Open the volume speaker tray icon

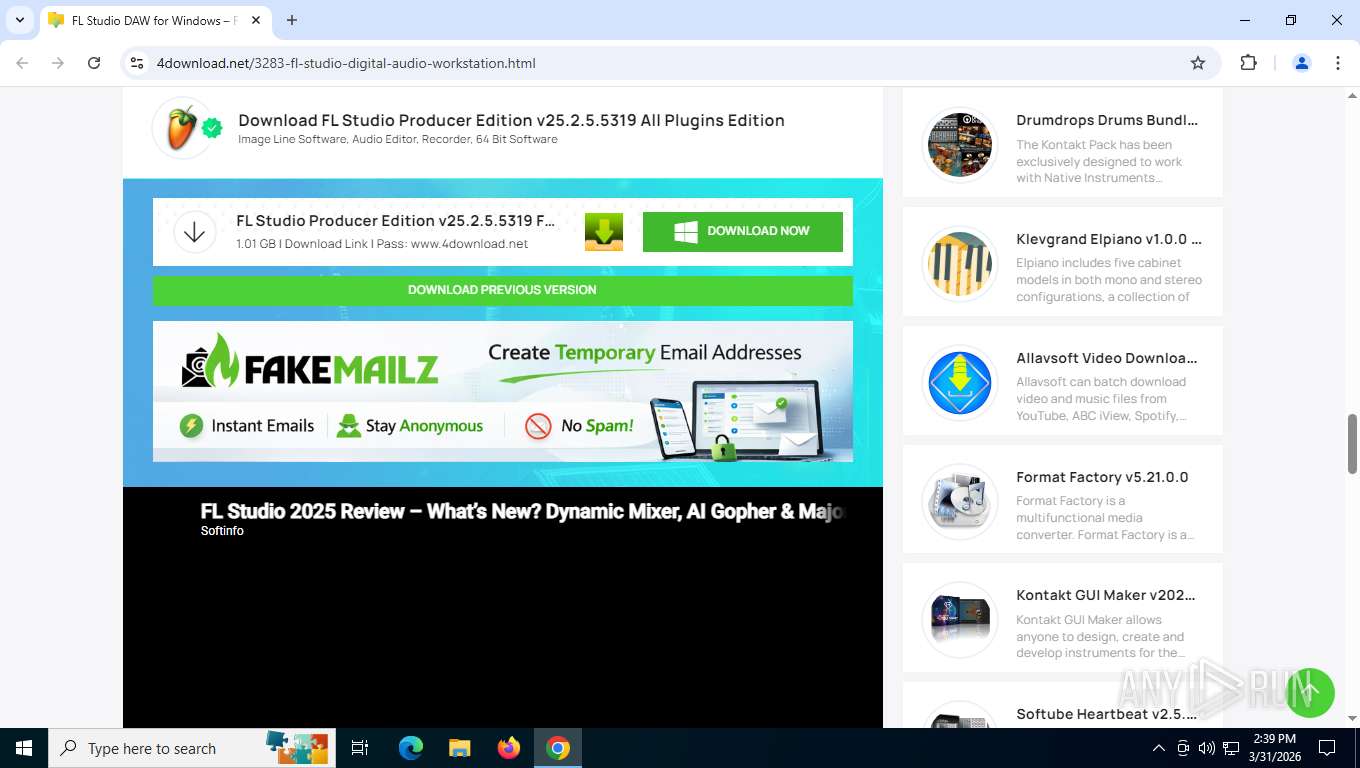click(x=1206, y=748)
